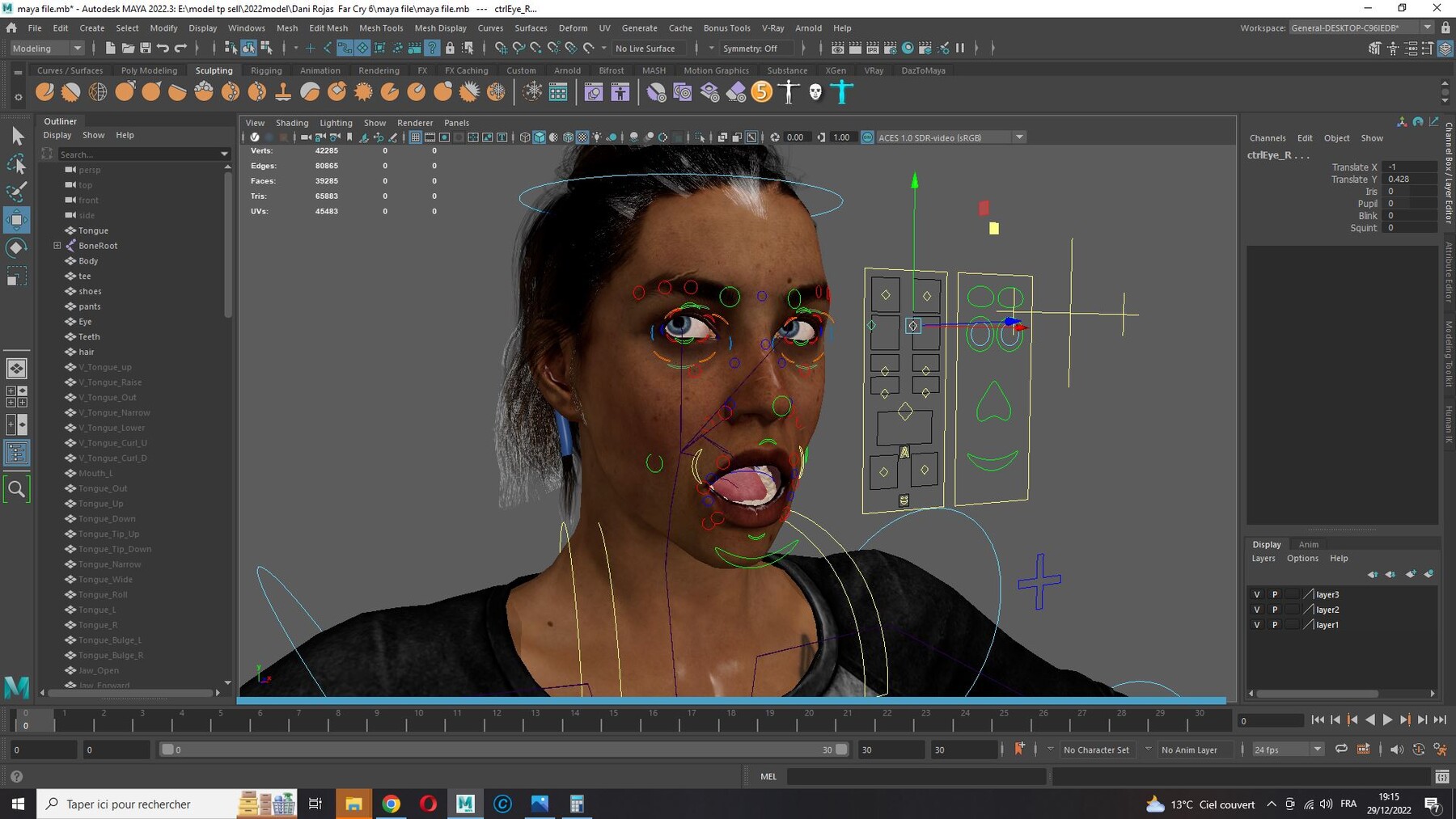The height and width of the screenshot is (819, 1456).
Task: Switch to the Anim tab in layer editor
Action: [1308, 544]
